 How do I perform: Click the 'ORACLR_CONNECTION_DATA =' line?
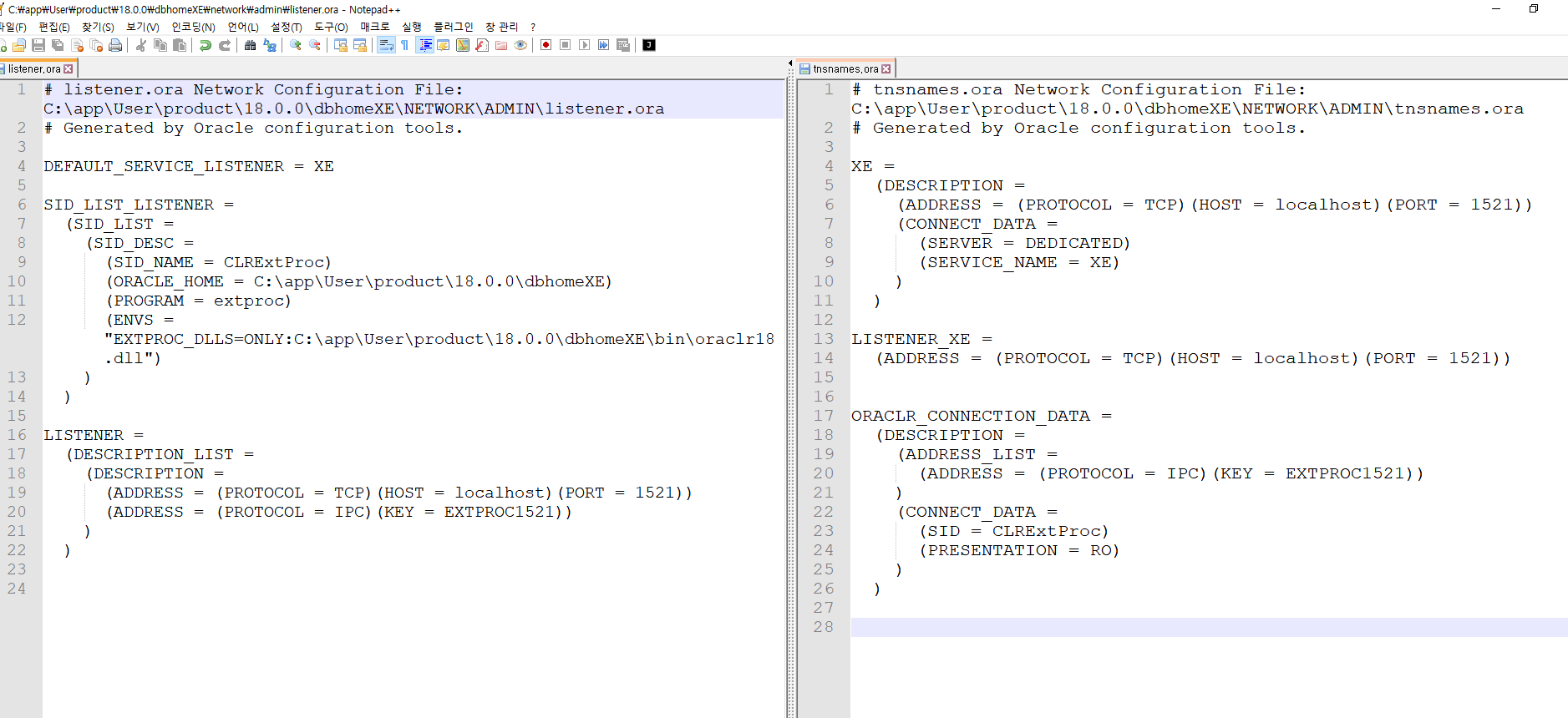pos(982,416)
